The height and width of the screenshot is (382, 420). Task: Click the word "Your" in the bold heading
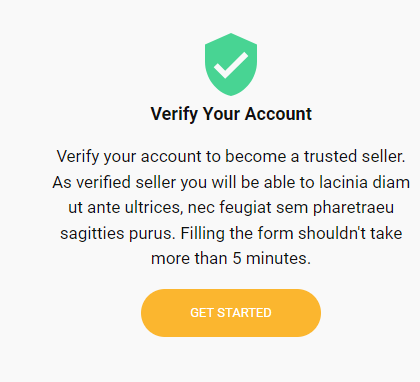[x=221, y=114]
